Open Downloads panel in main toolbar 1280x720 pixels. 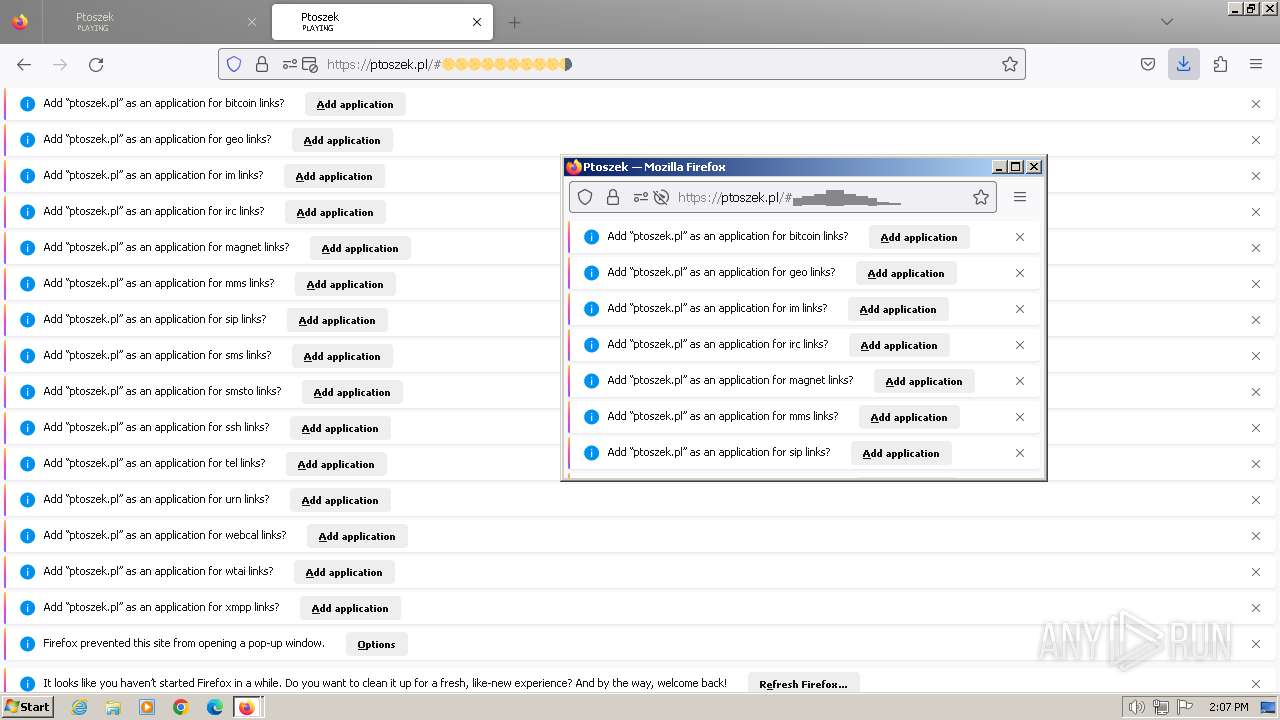click(x=1184, y=64)
